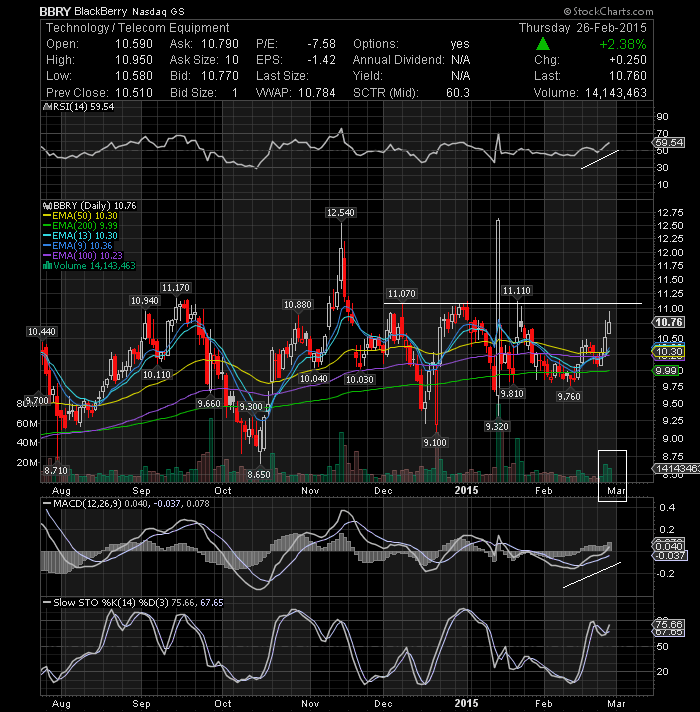Click the 10.880 price label

298,305
